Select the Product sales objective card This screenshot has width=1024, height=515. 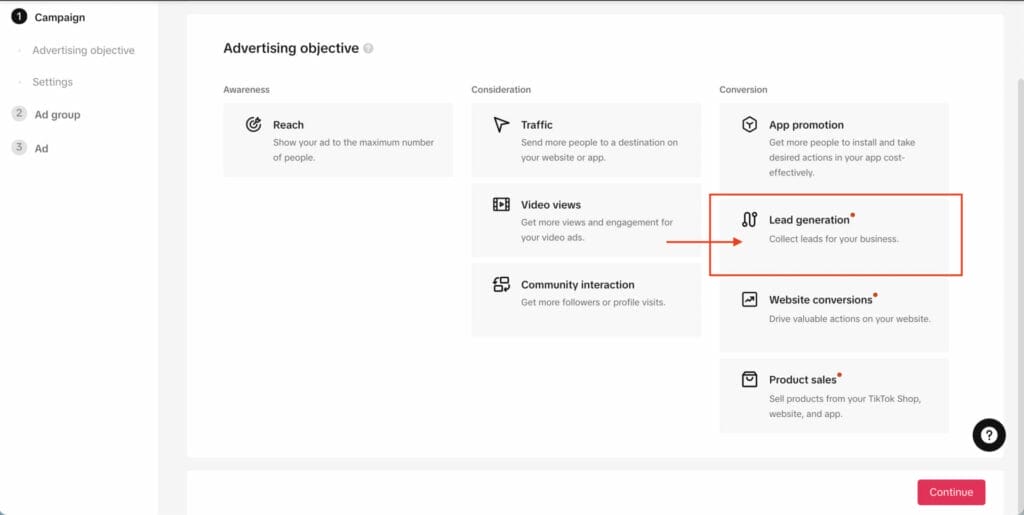834,395
